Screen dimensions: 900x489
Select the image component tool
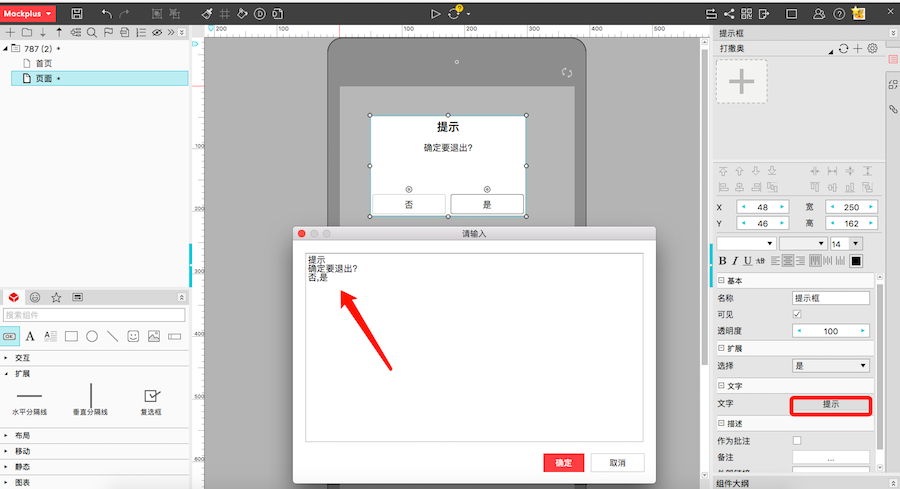pos(154,336)
